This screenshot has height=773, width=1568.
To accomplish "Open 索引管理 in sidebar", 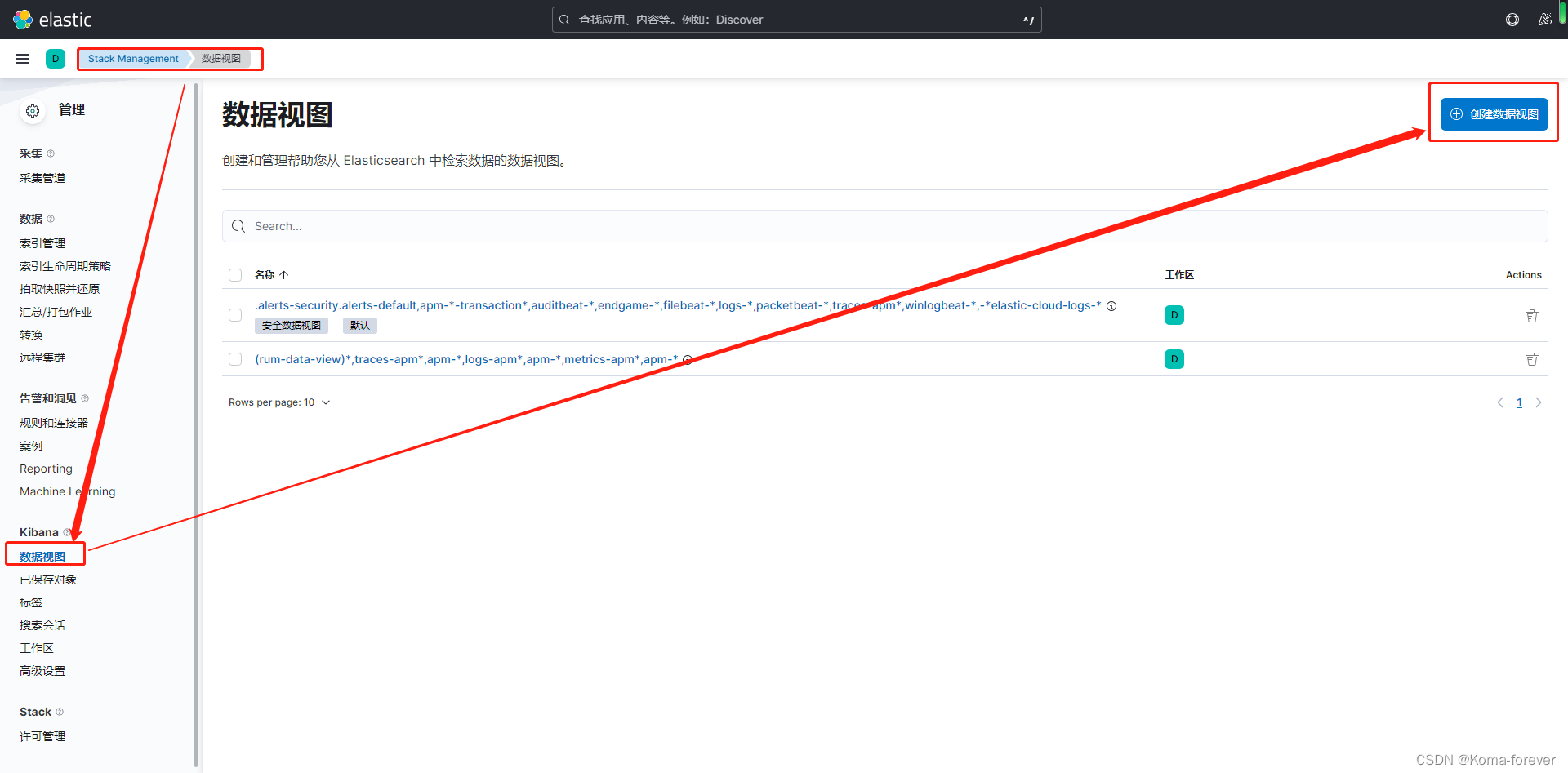I will click(42, 243).
